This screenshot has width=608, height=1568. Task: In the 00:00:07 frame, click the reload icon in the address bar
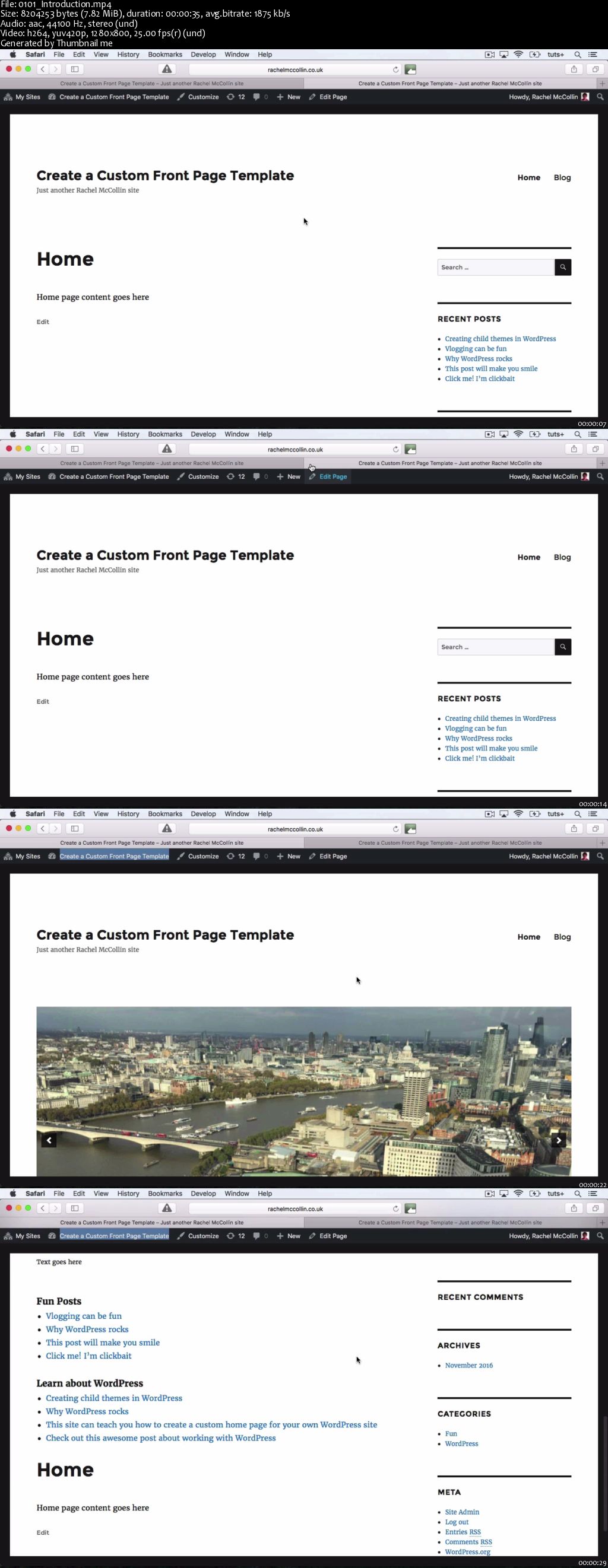395,69
